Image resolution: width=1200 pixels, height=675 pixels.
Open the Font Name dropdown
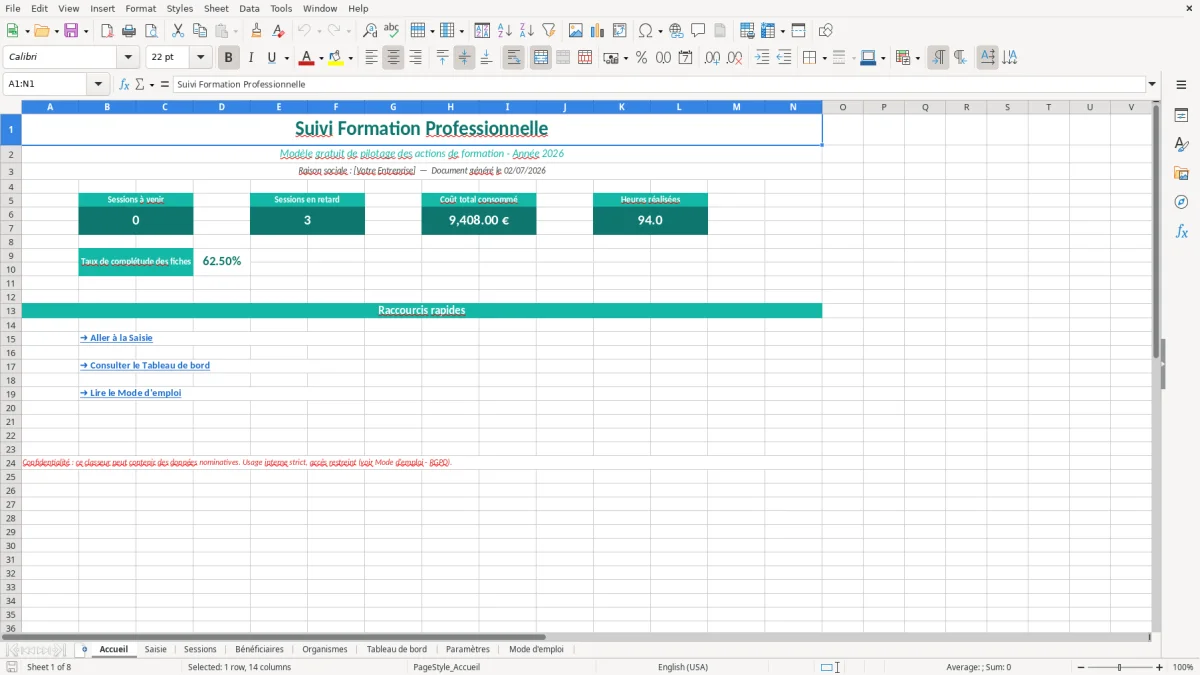point(129,58)
